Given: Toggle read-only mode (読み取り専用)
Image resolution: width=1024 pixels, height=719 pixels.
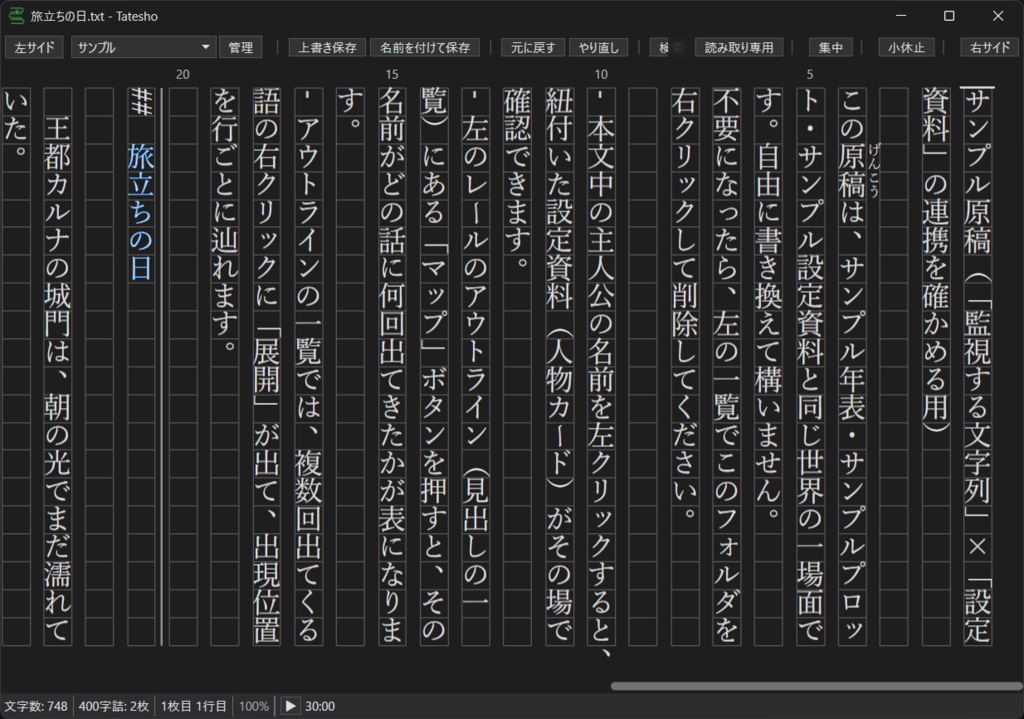Looking at the screenshot, I should (x=739, y=48).
